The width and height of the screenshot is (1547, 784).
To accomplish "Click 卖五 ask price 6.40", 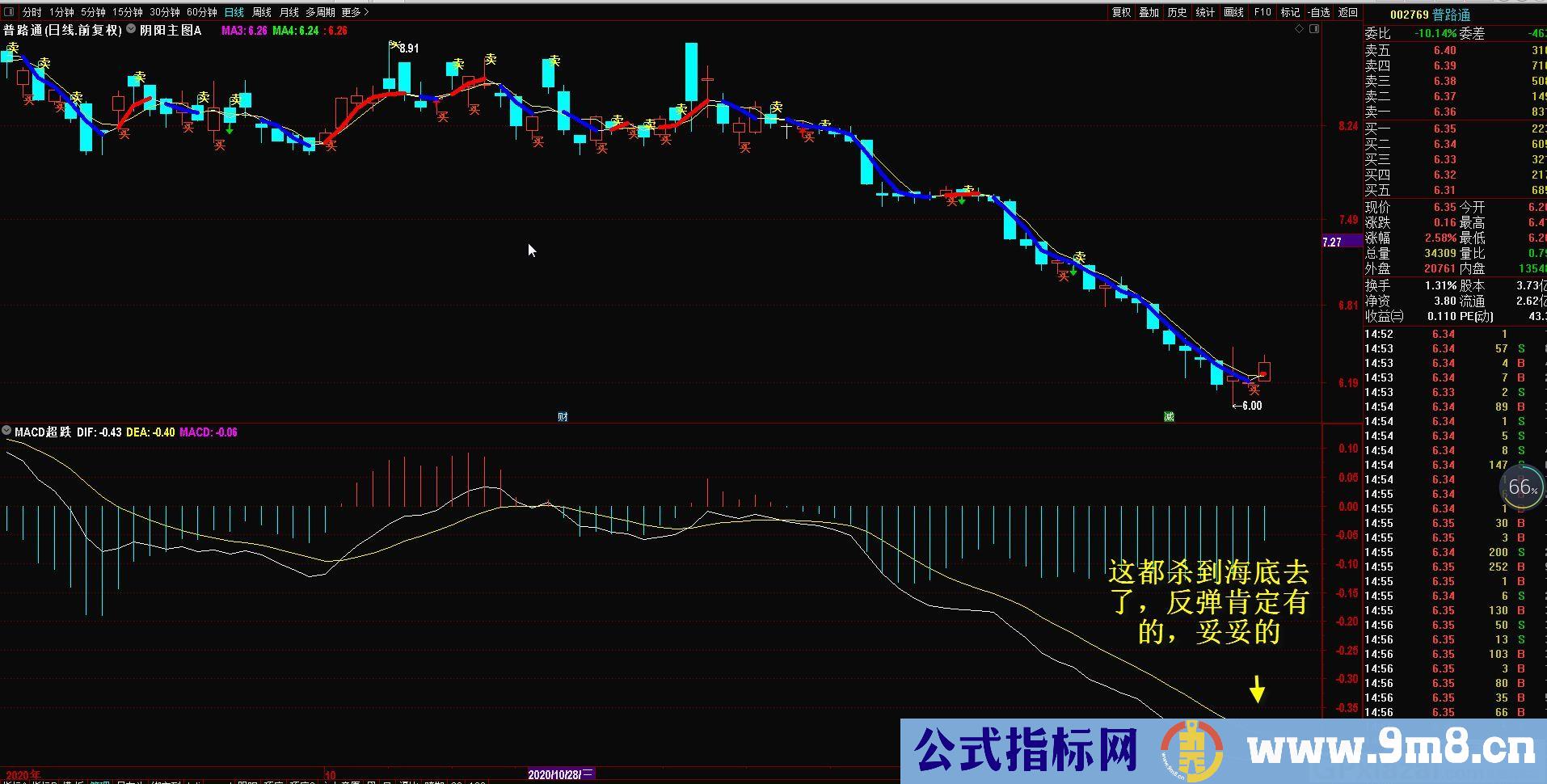I will (x=1444, y=50).
